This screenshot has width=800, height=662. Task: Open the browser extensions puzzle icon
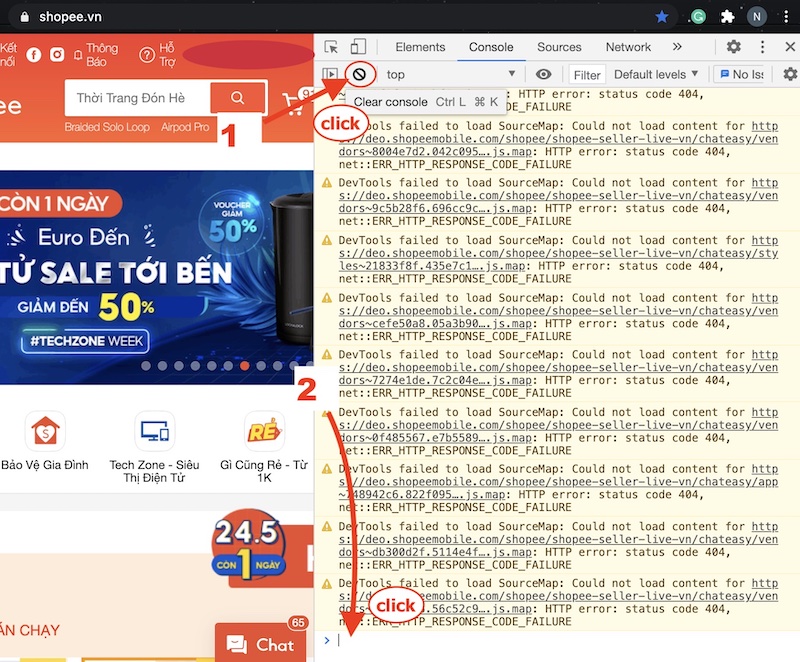point(728,17)
